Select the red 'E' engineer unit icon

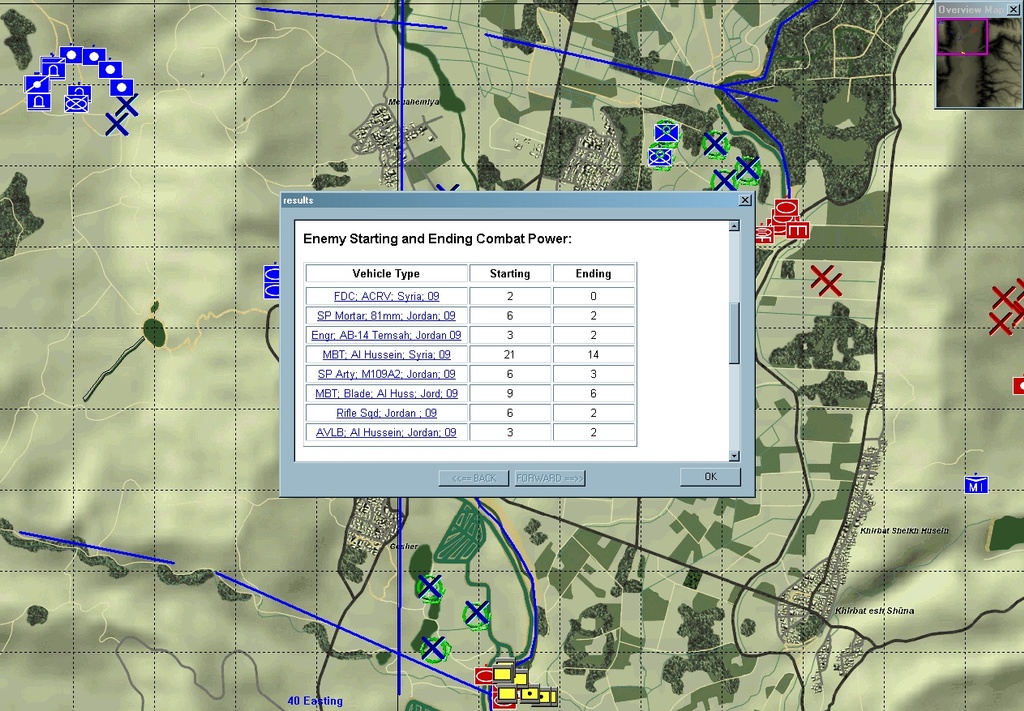pyautogui.click(x=797, y=230)
